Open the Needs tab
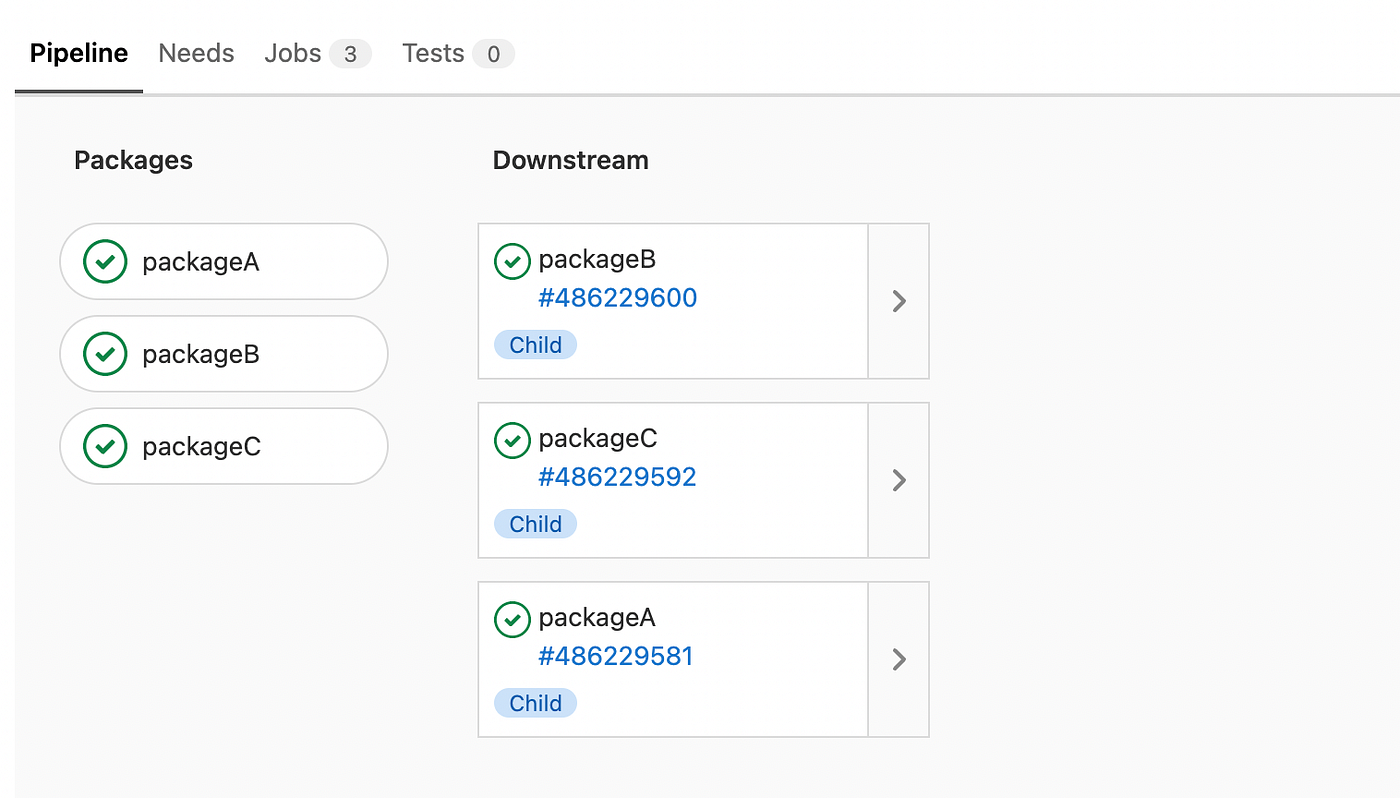The image size is (1400, 798). coord(196,53)
